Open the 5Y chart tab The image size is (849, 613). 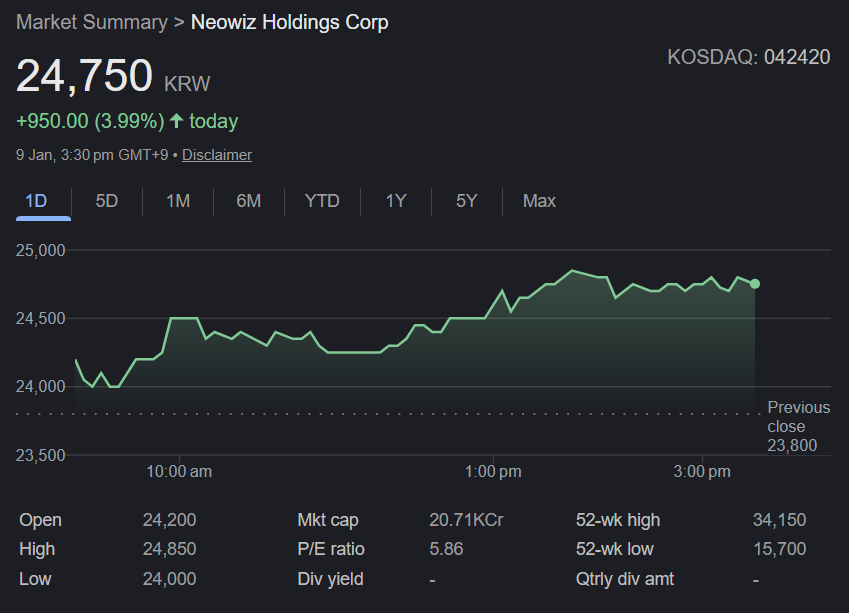click(x=467, y=201)
